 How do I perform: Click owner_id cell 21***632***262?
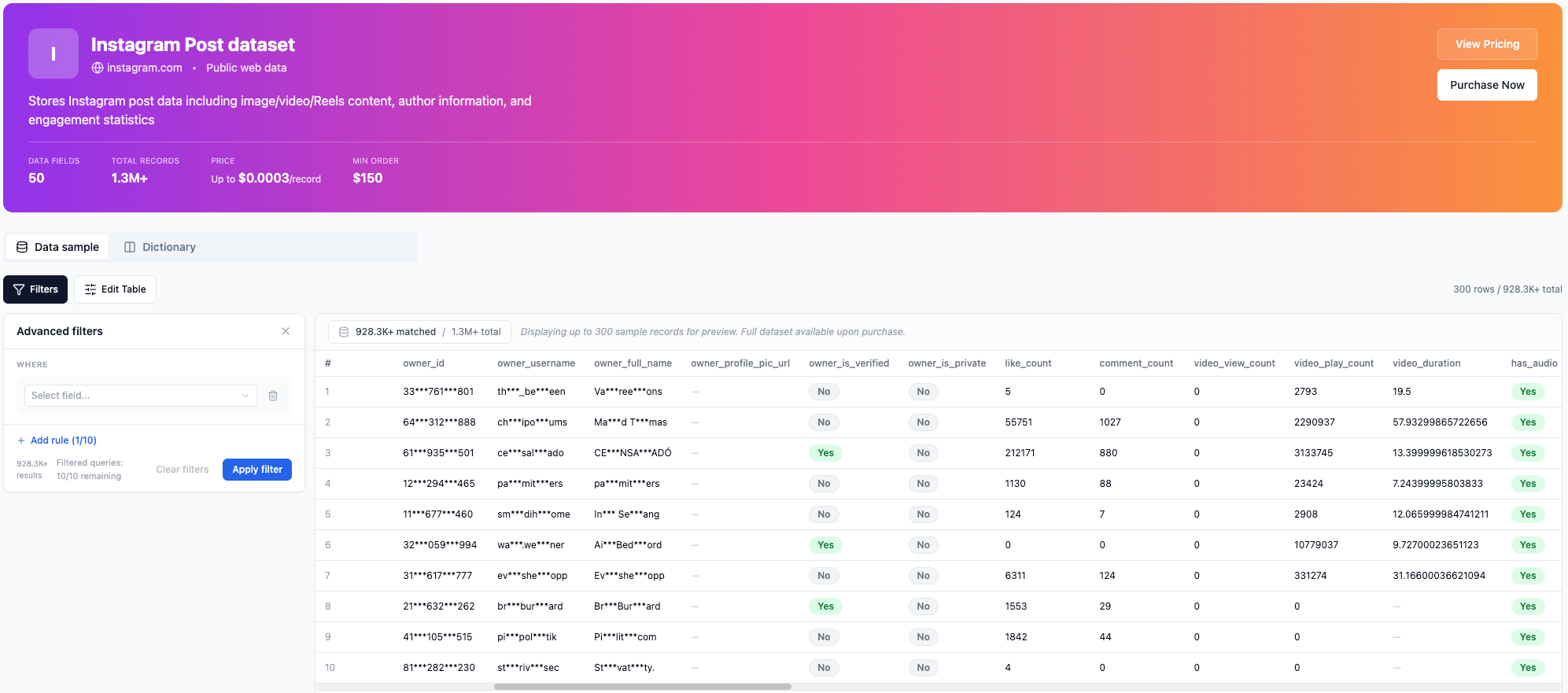[x=438, y=606]
